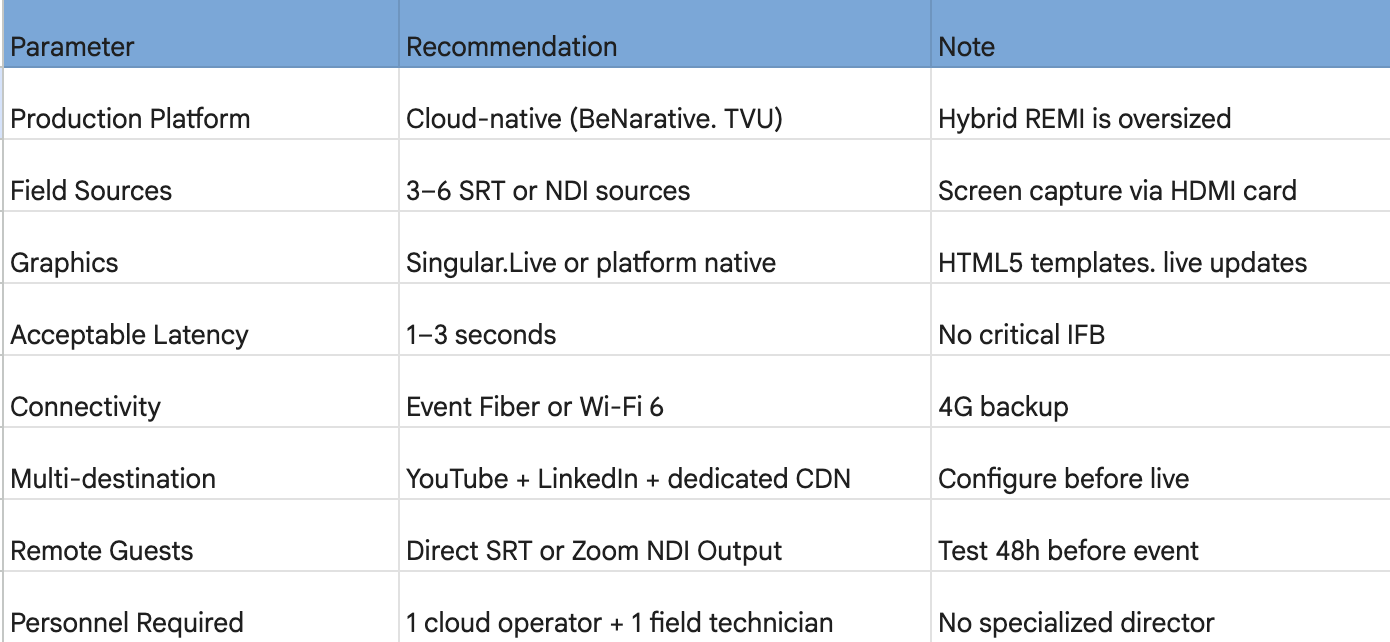
Task: Select the Singular.Live or platform native cell
Action: tap(665, 248)
